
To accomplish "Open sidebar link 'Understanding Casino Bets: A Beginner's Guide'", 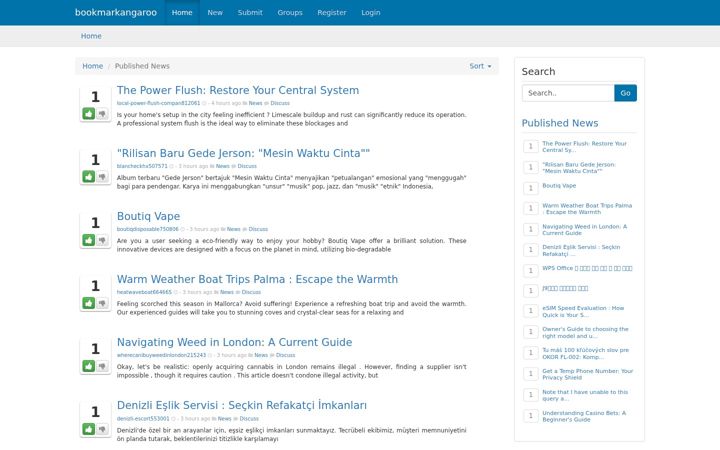I will [x=584, y=416].
